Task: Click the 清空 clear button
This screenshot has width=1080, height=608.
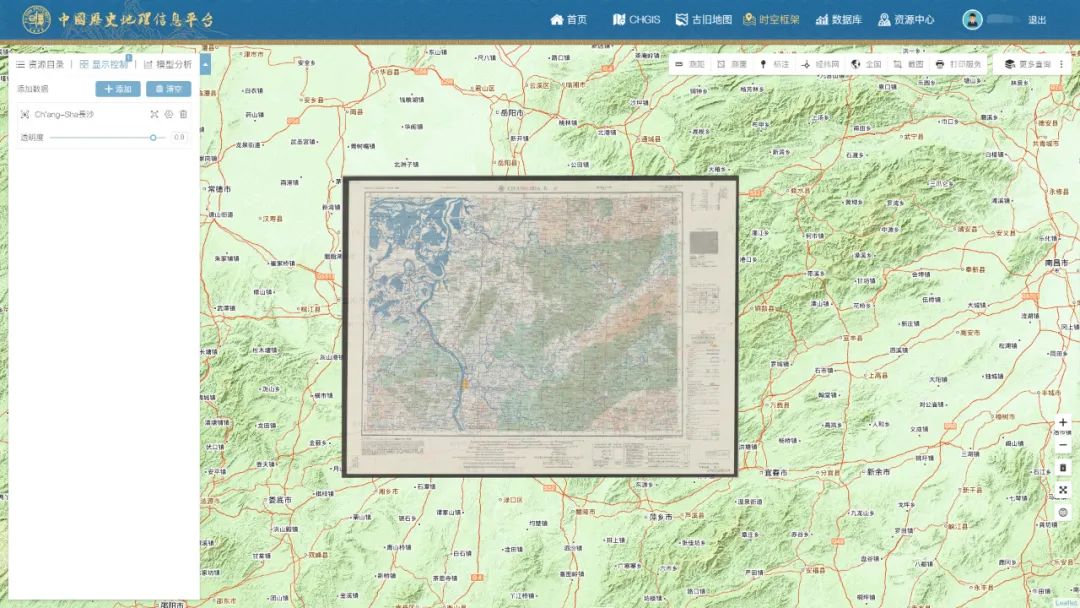Action: point(169,89)
